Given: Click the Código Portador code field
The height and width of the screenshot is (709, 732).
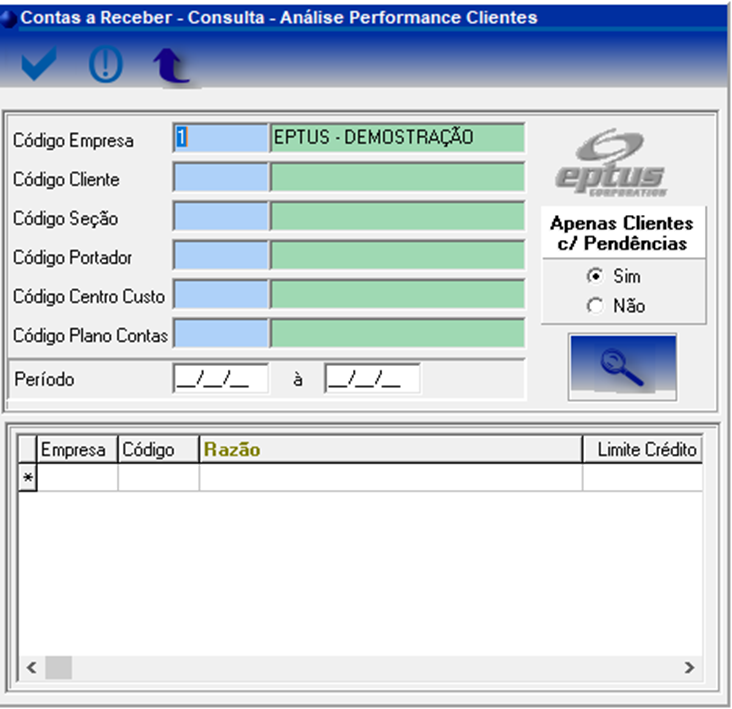Looking at the screenshot, I should coord(221,256).
